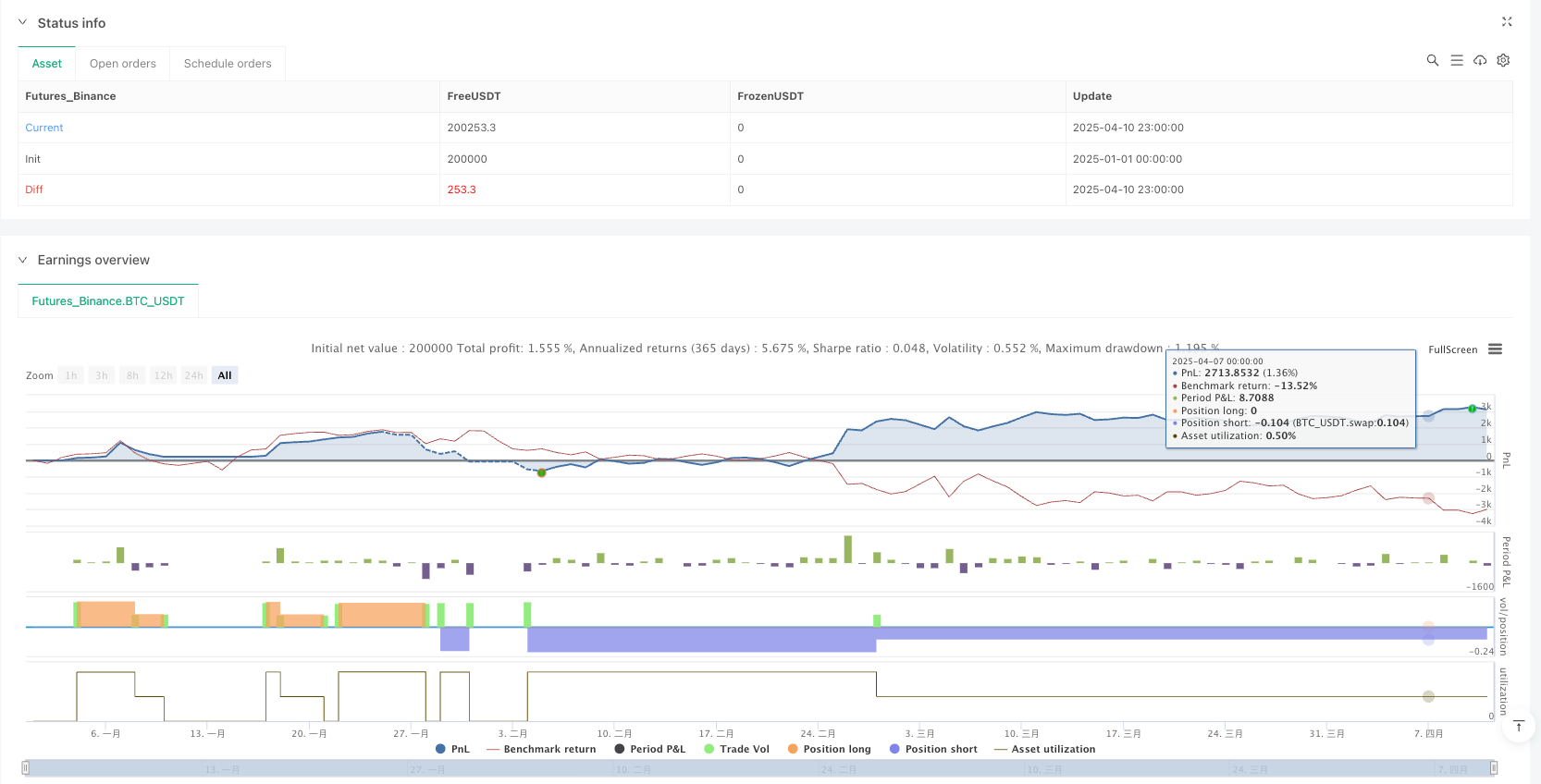
Task: Click the cloud download icon
Action: click(1480, 60)
